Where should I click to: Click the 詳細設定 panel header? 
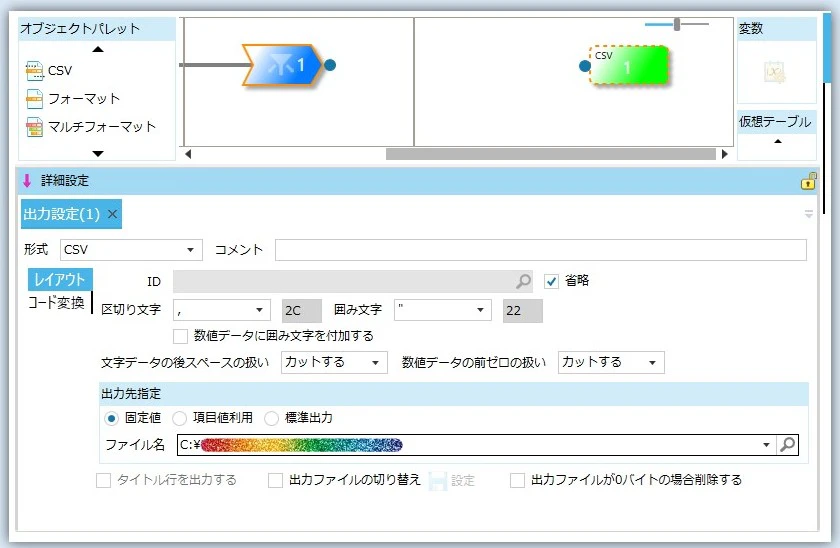(x=417, y=181)
